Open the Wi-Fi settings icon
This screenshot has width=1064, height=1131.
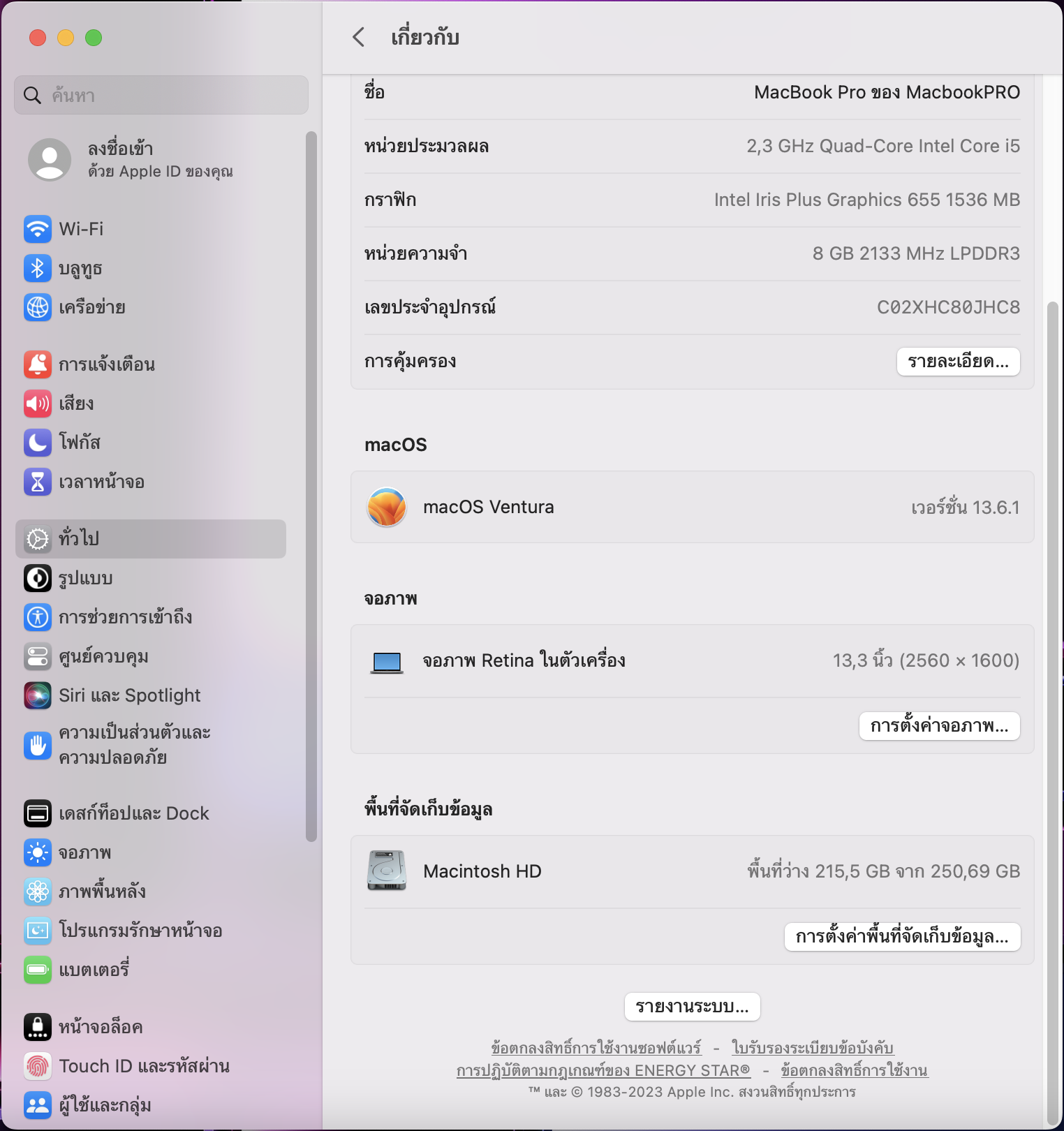tap(38, 229)
